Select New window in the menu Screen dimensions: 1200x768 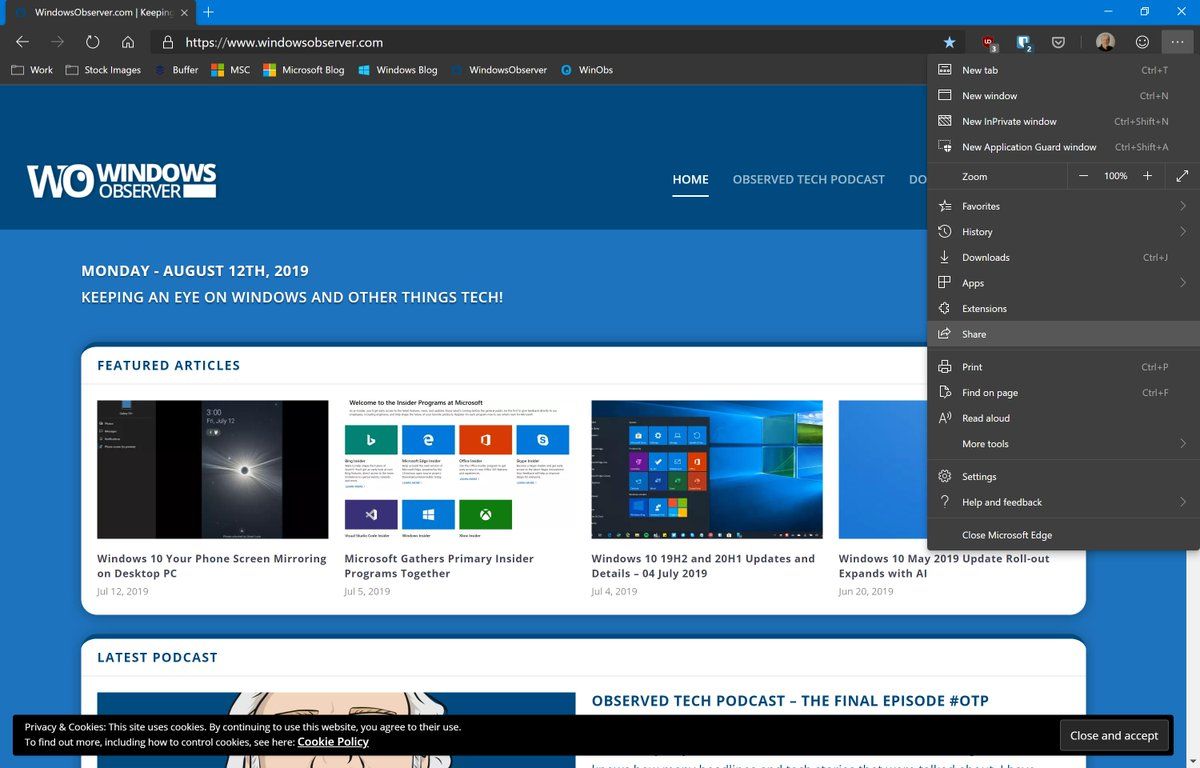click(x=1063, y=96)
